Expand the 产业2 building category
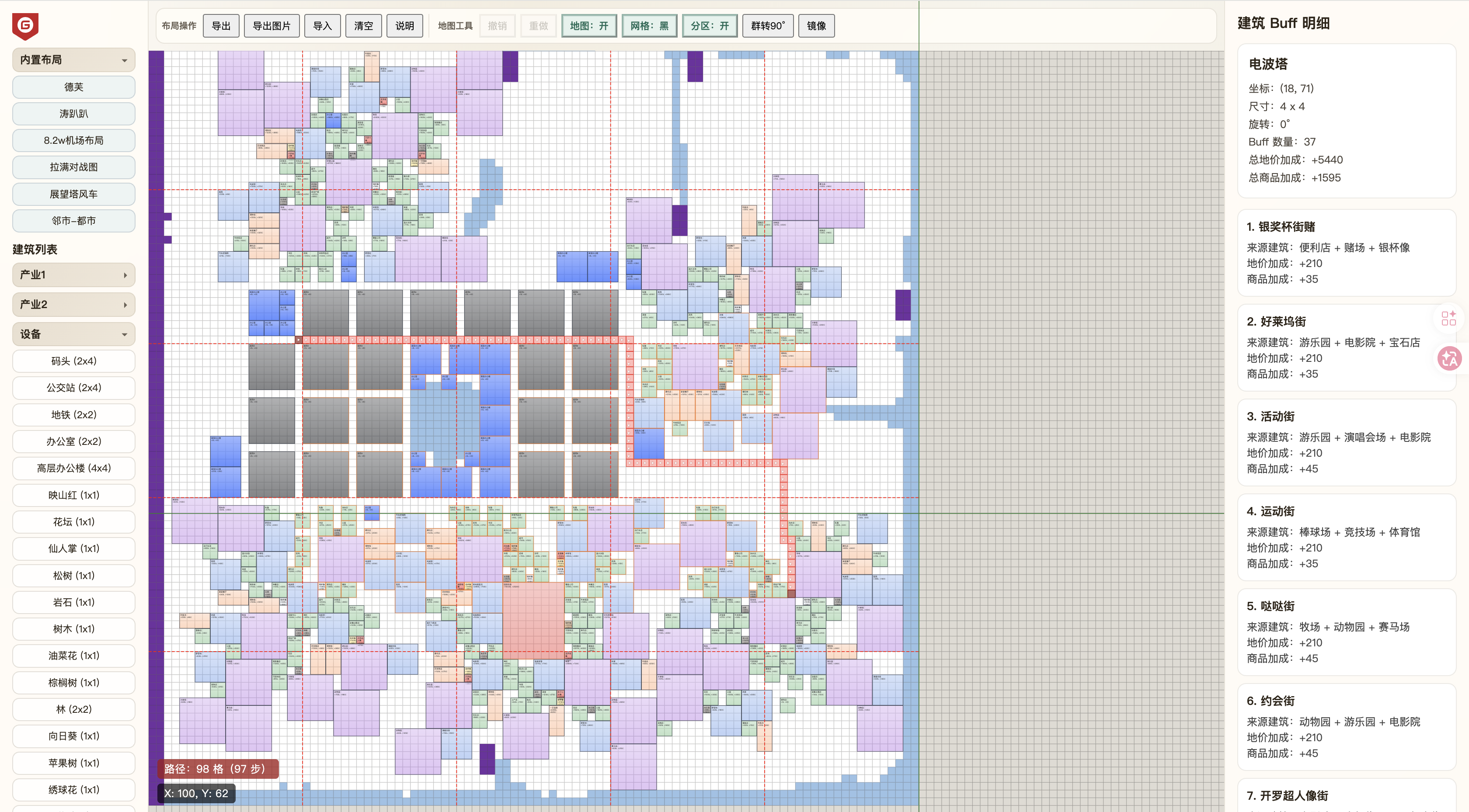The height and width of the screenshot is (812, 1469). point(73,305)
